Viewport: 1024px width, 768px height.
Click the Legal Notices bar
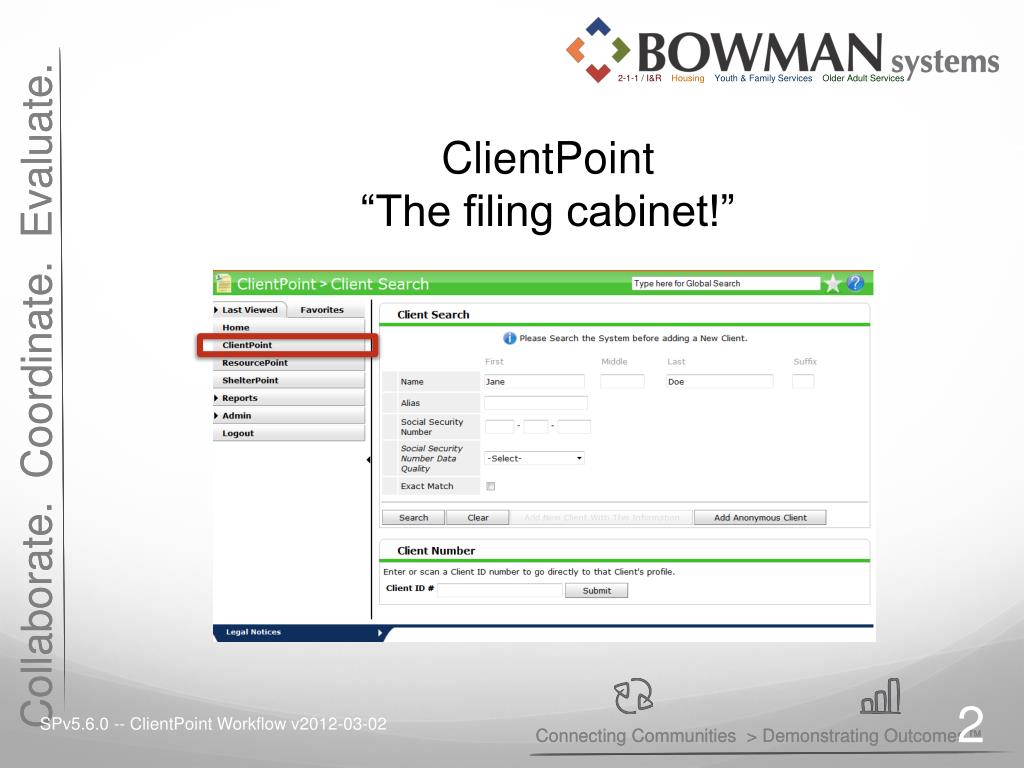tap(299, 632)
